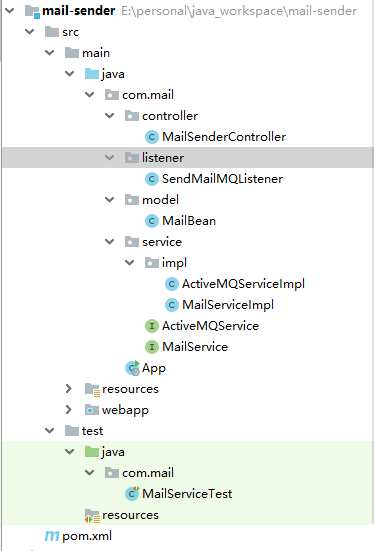374x551 pixels.
Task: Click the service package icon
Action: coord(132,242)
